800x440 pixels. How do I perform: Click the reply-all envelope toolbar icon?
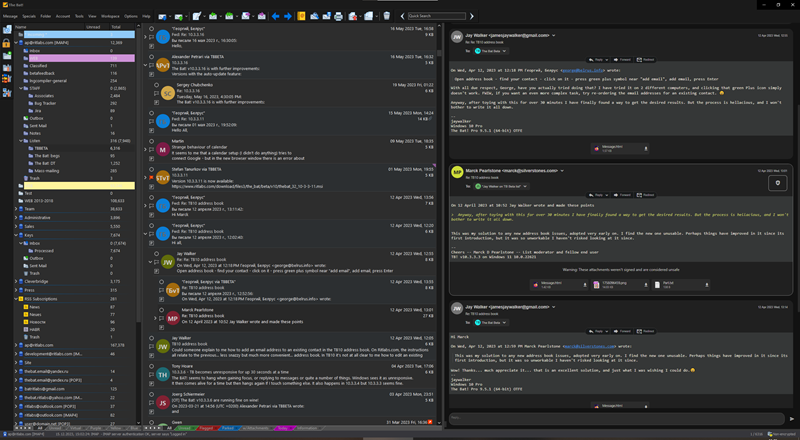coord(229,16)
